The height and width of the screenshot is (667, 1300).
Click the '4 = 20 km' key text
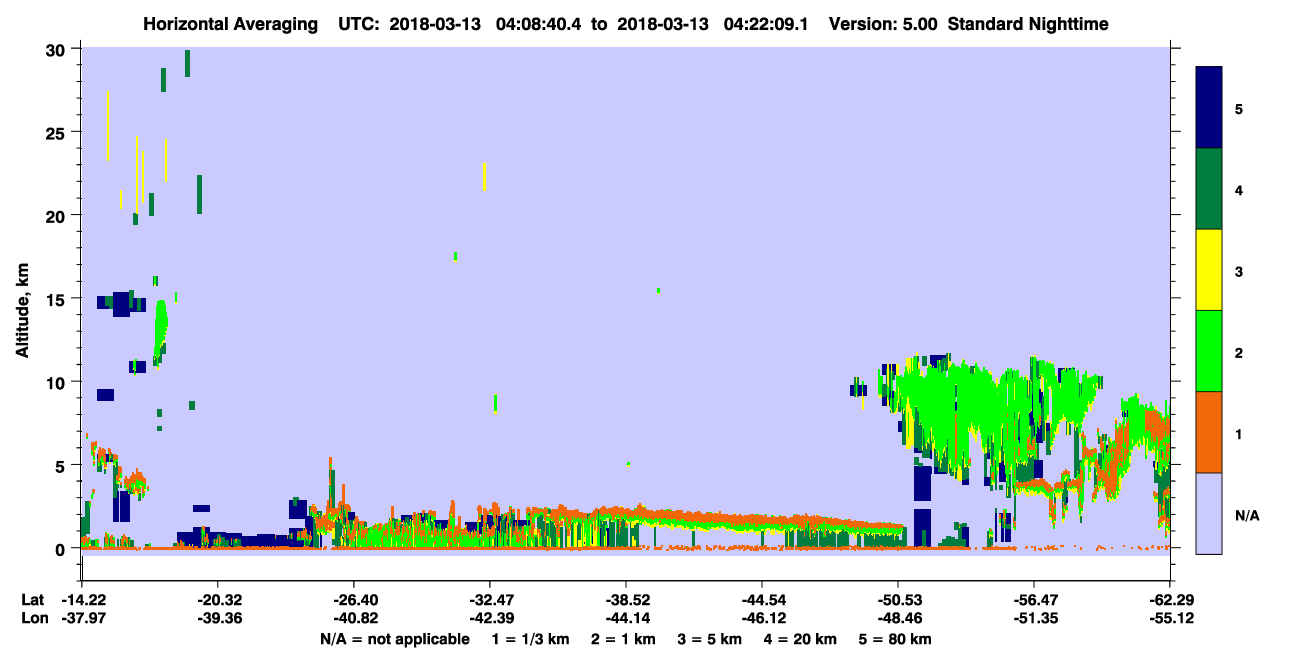click(799, 639)
